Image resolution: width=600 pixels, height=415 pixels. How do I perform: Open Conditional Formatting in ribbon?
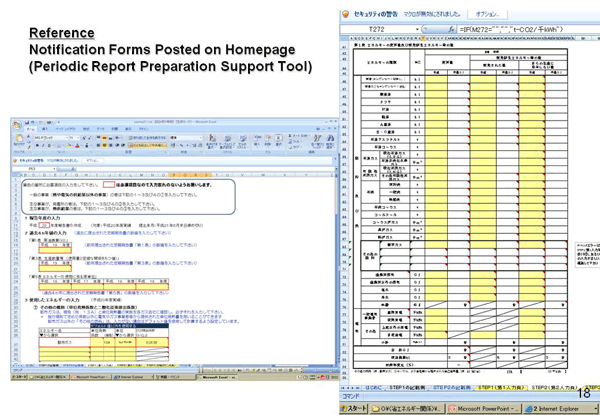pos(212,142)
